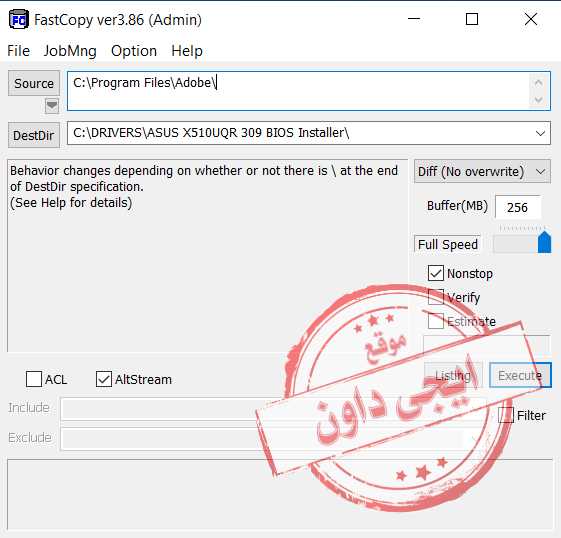Image resolution: width=561 pixels, height=538 pixels.
Task: Enable the Filter checkbox
Action: pyautogui.click(x=506, y=415)
